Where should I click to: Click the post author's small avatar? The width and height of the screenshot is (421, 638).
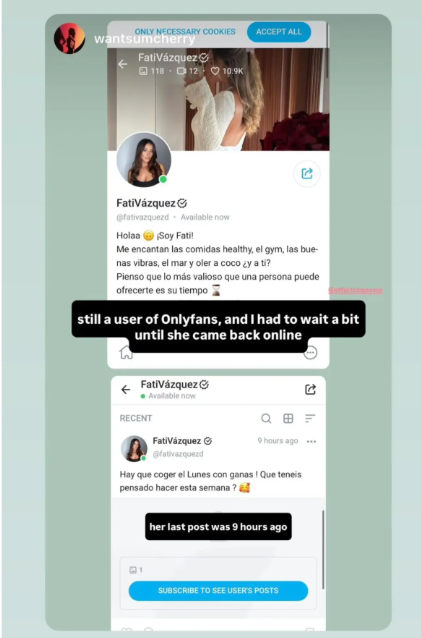pyautogui.click(x=134, y=448)
